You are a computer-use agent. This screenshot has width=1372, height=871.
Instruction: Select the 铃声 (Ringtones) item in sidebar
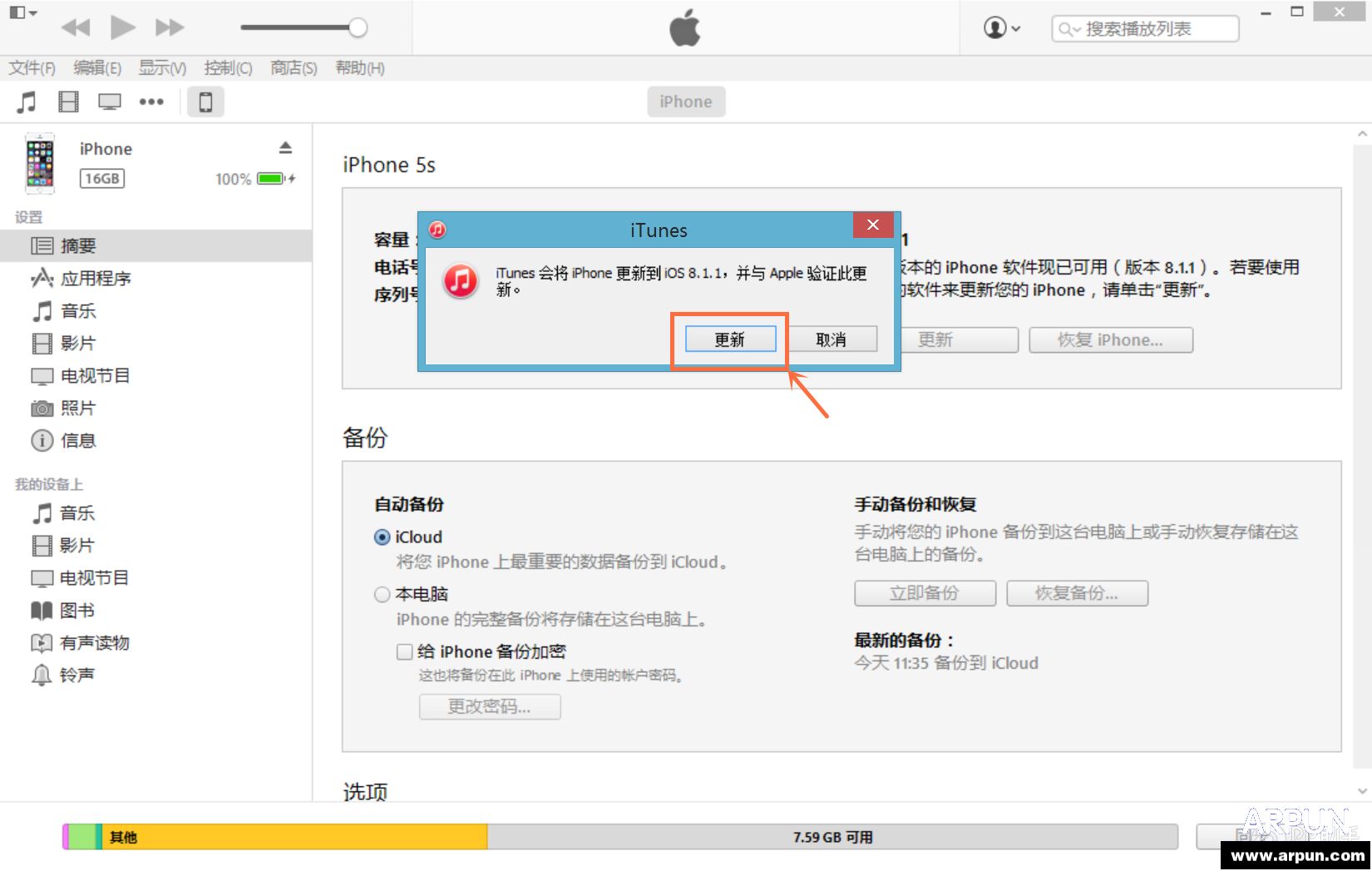(76, 675)
